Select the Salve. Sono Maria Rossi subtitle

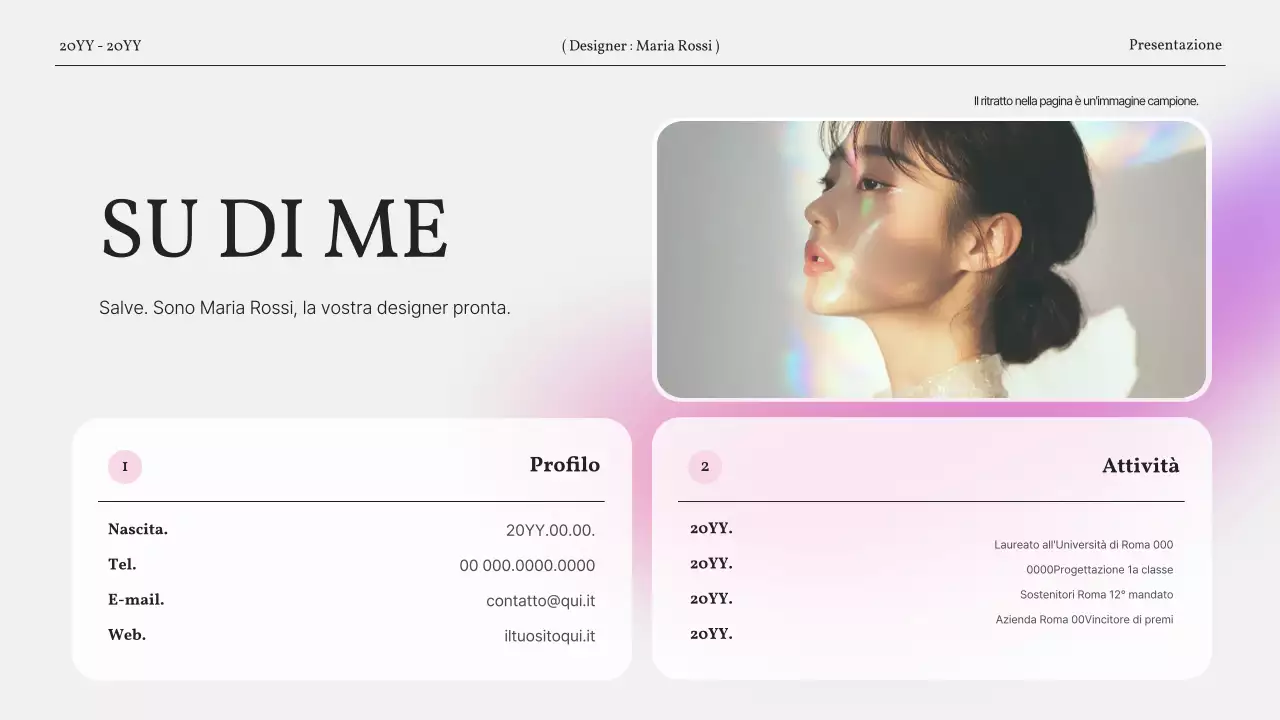coord(305,308)
